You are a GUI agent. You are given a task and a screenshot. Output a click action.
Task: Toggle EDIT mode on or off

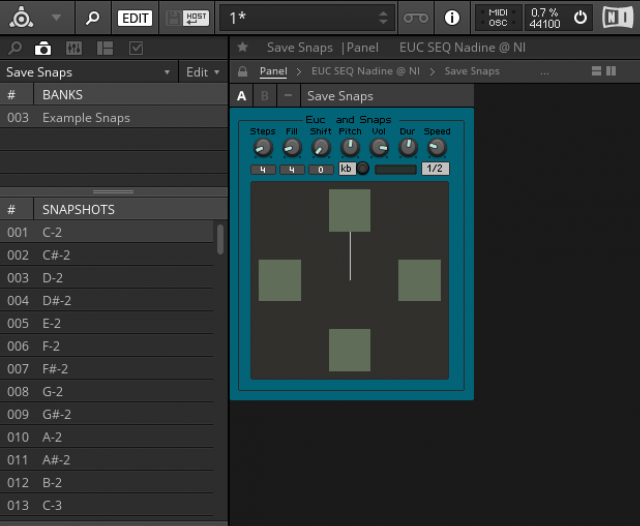tap(134, 18)
